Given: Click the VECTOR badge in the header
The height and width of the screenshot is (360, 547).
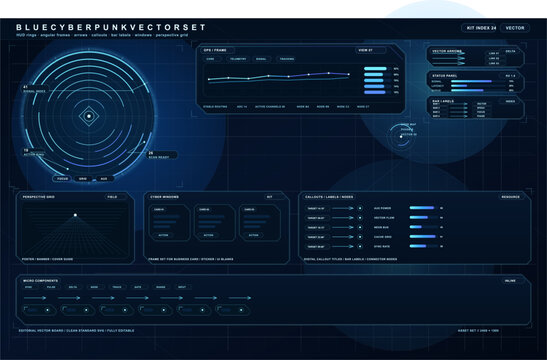Looking at the screenshot, I should pyautogui.click(x=515, y=28).
